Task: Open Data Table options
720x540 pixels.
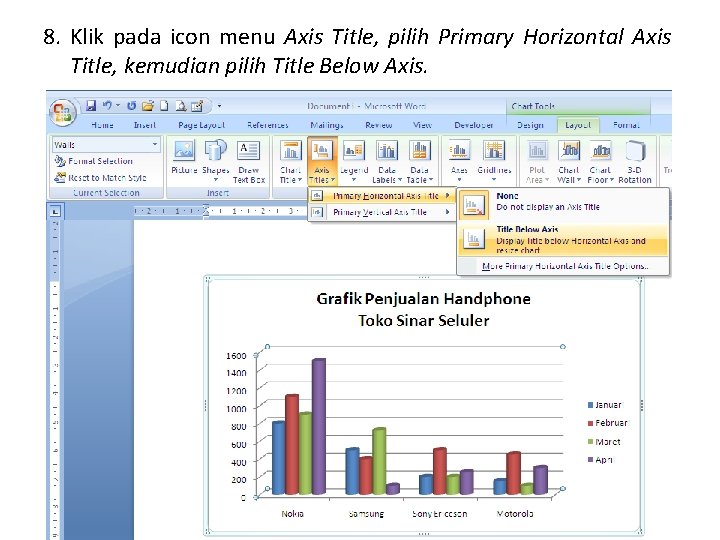Action: click(x=419, y=162)
